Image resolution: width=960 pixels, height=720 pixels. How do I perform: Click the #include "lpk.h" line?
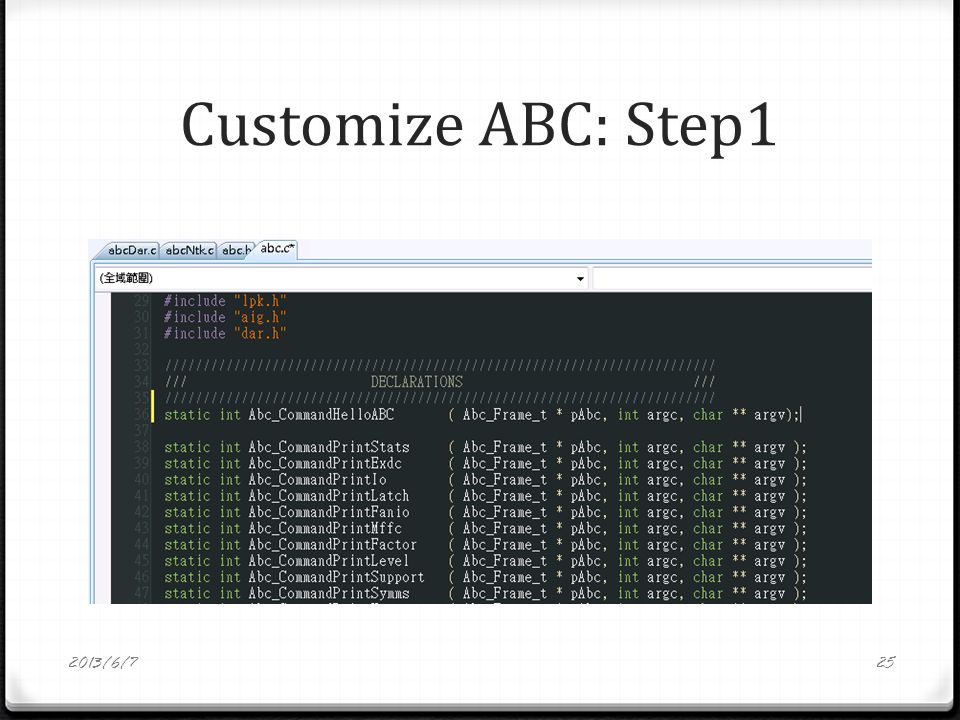225,301
